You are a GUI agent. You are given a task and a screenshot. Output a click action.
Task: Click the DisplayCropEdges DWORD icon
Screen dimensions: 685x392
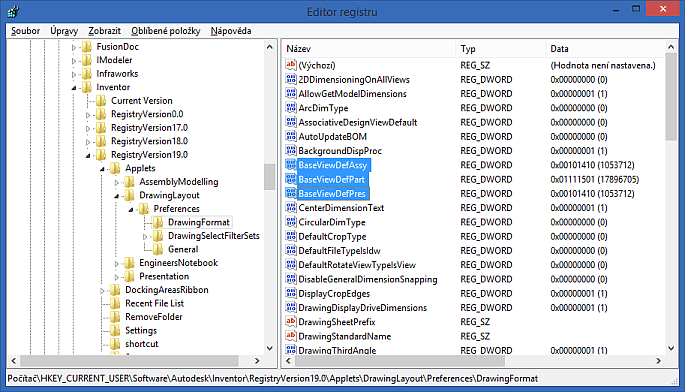[291, 293]
